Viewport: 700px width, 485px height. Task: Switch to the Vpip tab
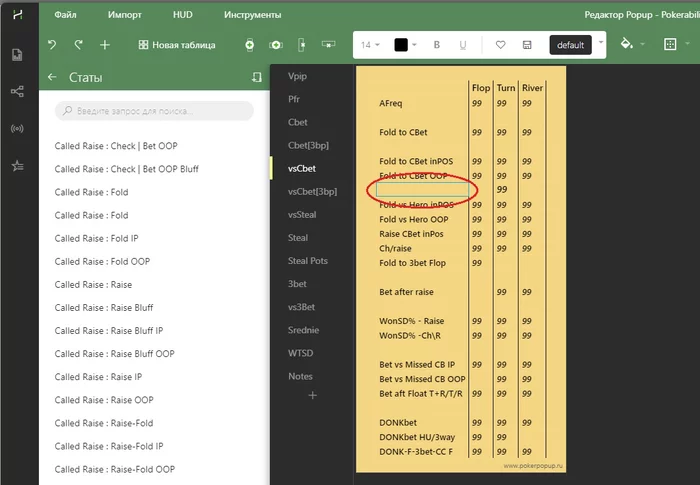(x=297, y=76)
